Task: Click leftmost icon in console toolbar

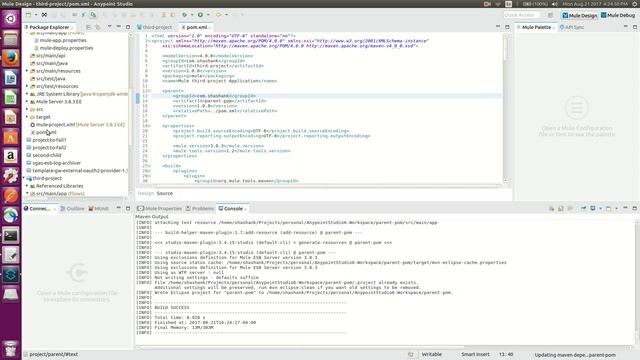Action: point(551,208)
